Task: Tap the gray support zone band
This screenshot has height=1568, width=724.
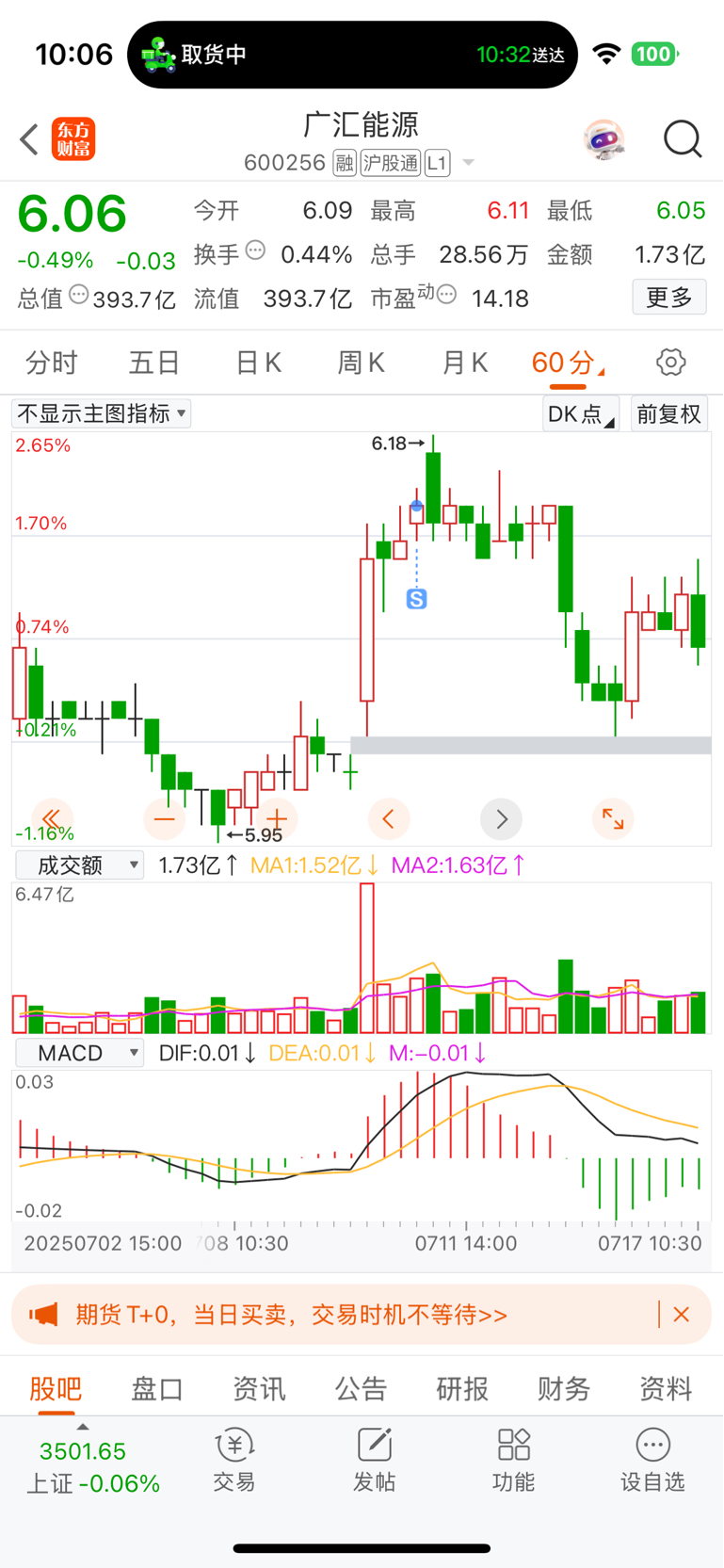Action: pyautogui.click(x=531, y=745)
